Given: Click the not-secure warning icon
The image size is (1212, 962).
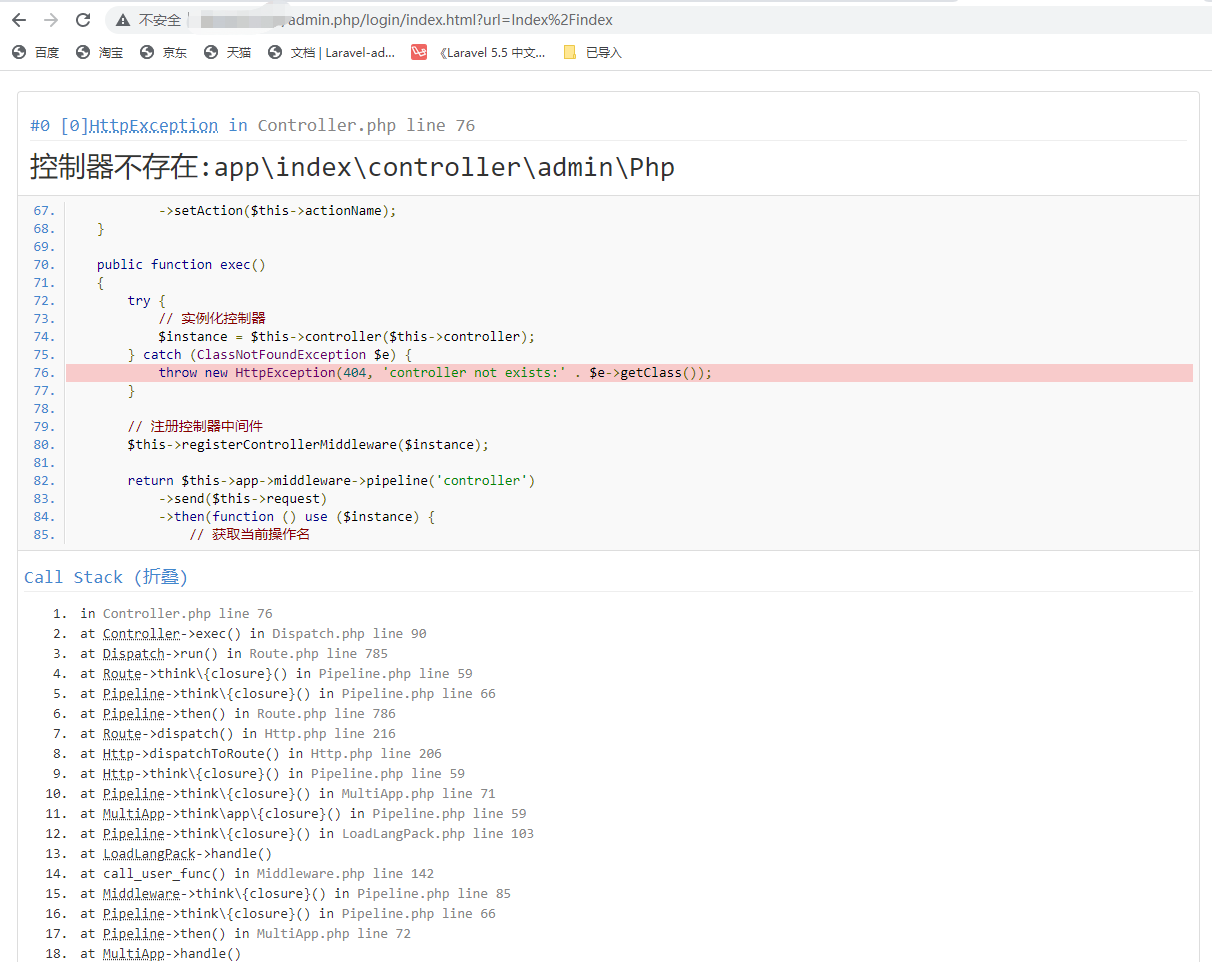Looking at the screenshot, I should click(123, 20).
